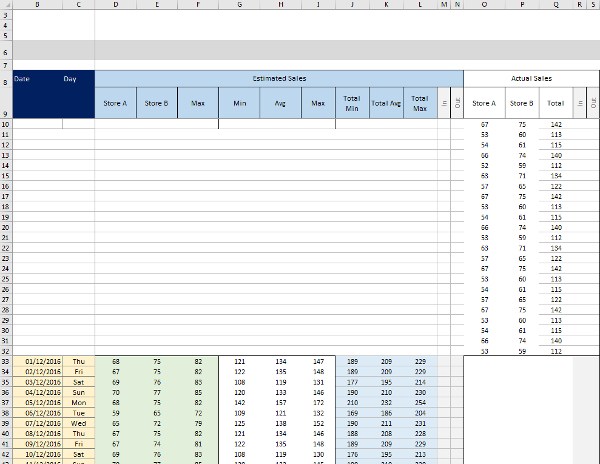
Task: Select the Estimated Sales merged header cell
Action: point(279,78)
